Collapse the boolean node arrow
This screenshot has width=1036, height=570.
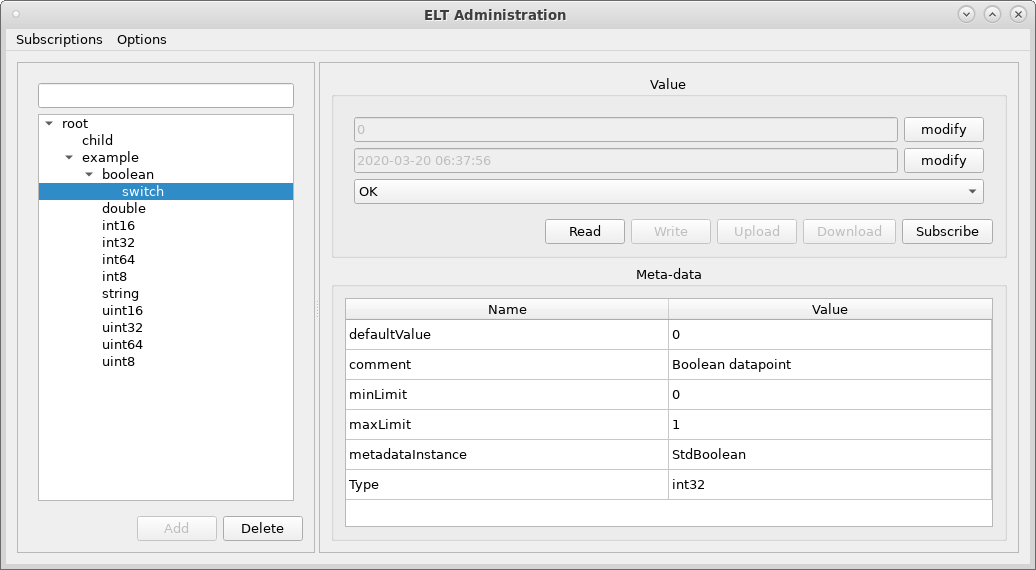click(89, 175)
